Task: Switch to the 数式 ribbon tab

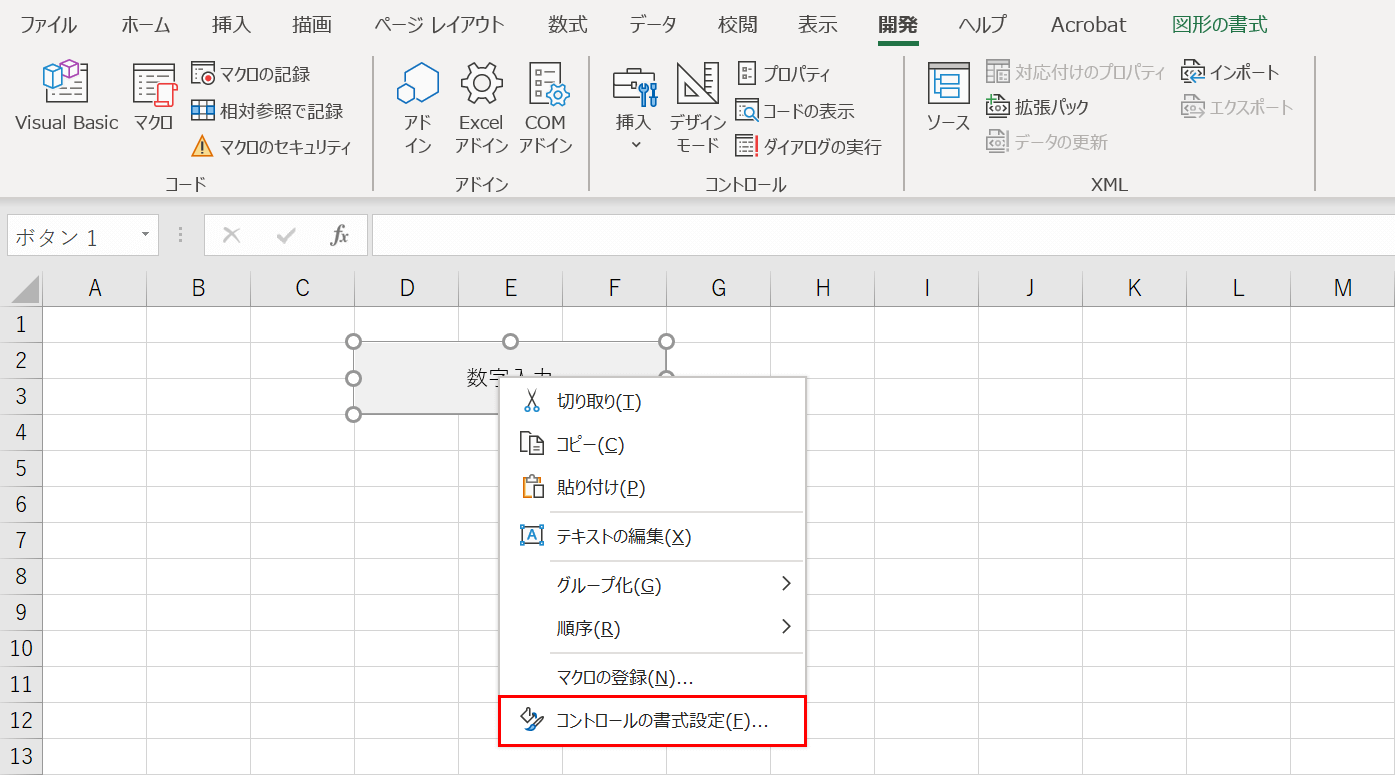Action: [566, 25]
